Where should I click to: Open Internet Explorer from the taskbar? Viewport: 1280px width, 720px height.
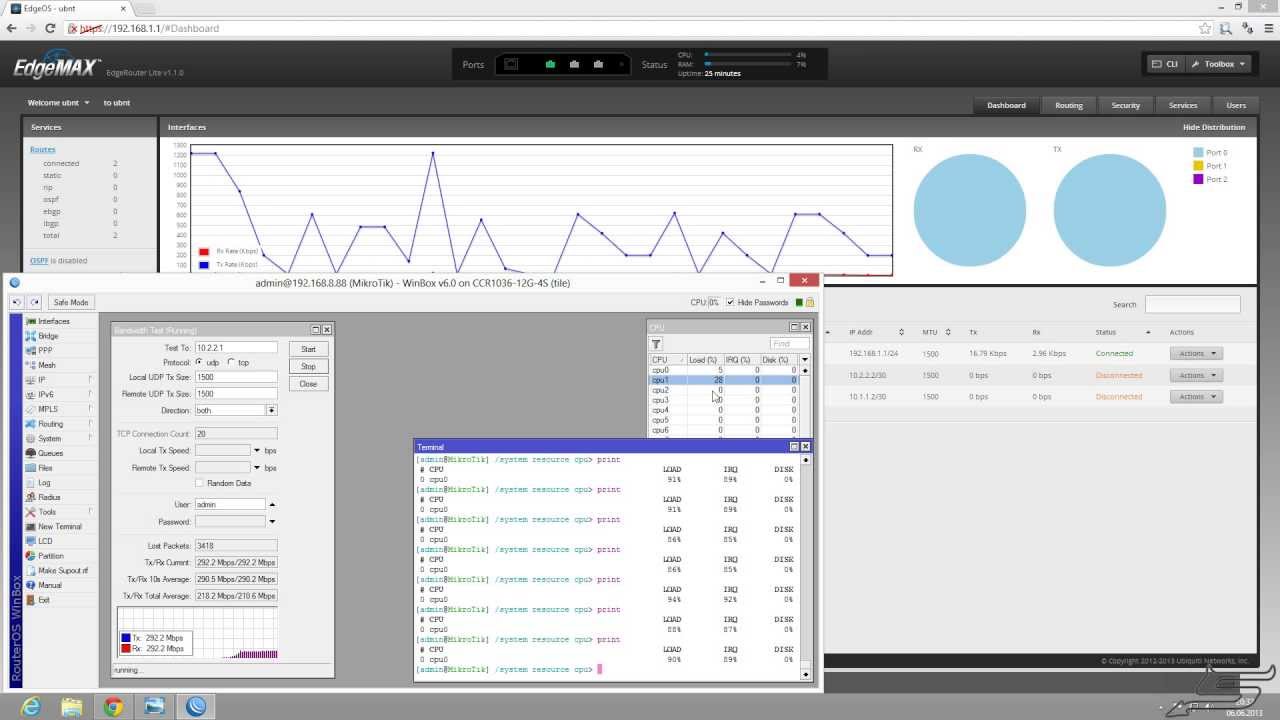(x=31, y=706)
